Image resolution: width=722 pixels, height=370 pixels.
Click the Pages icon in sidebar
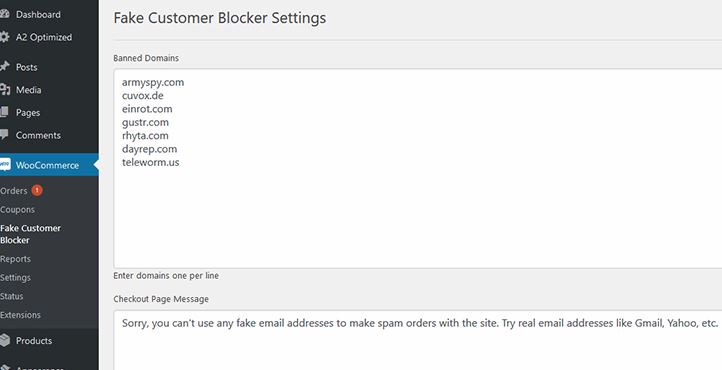tap(4, 112)
